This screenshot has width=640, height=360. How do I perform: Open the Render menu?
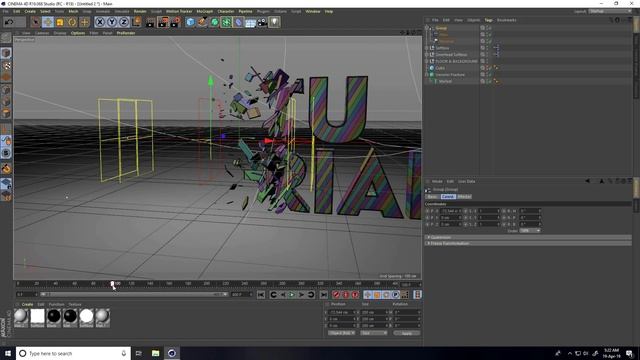pyautogui.click(x=140, y=11)
